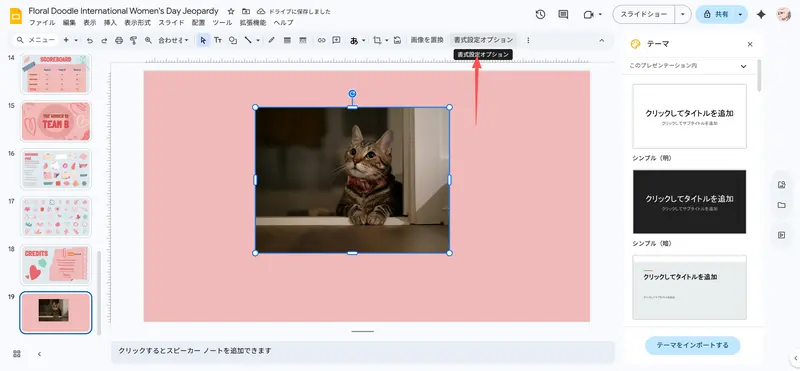Open the 表示形式 menu
The image size is (800, 371).
(x=138, y=23)
